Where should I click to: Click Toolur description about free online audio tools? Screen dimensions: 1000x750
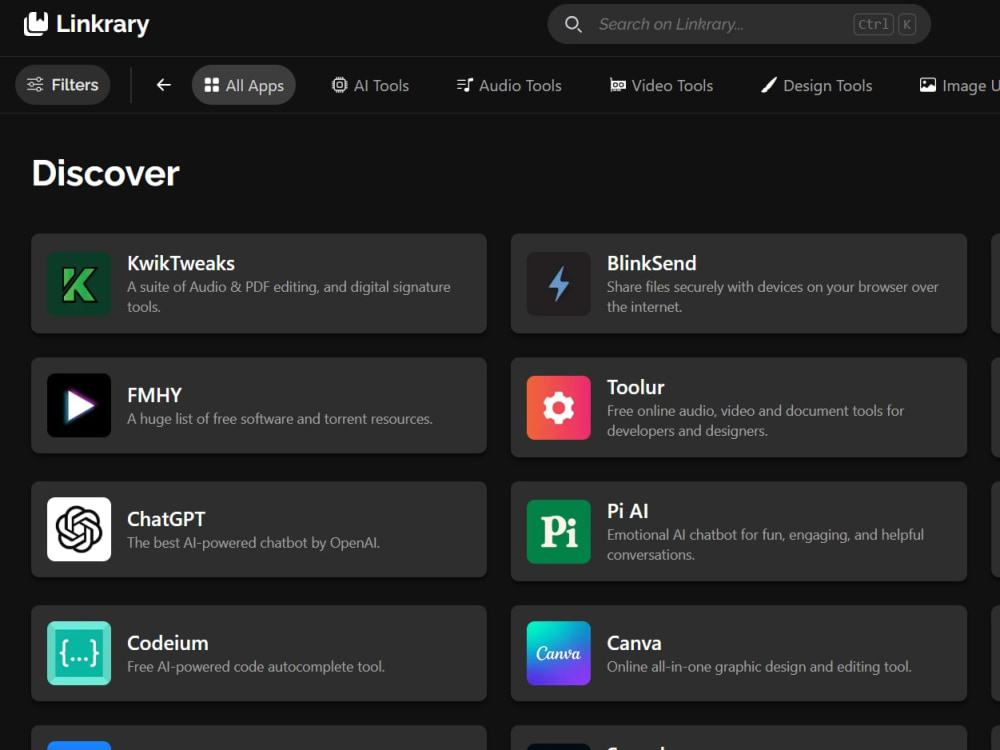pos(755,421)
